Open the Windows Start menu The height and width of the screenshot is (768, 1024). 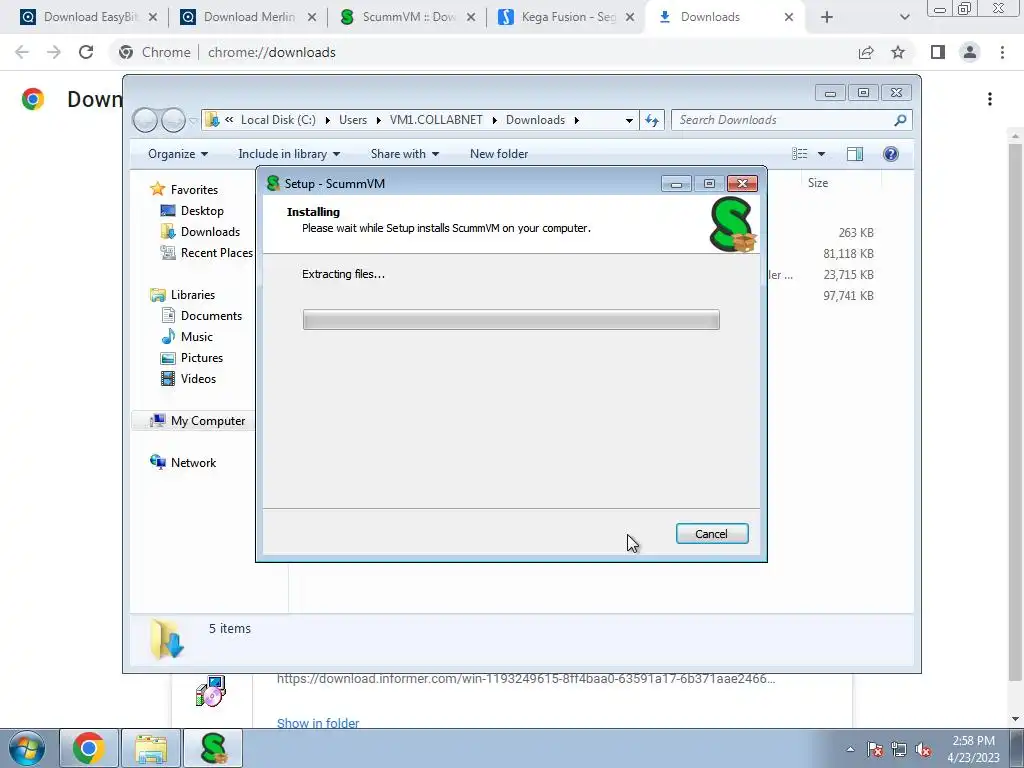[27, 748]
